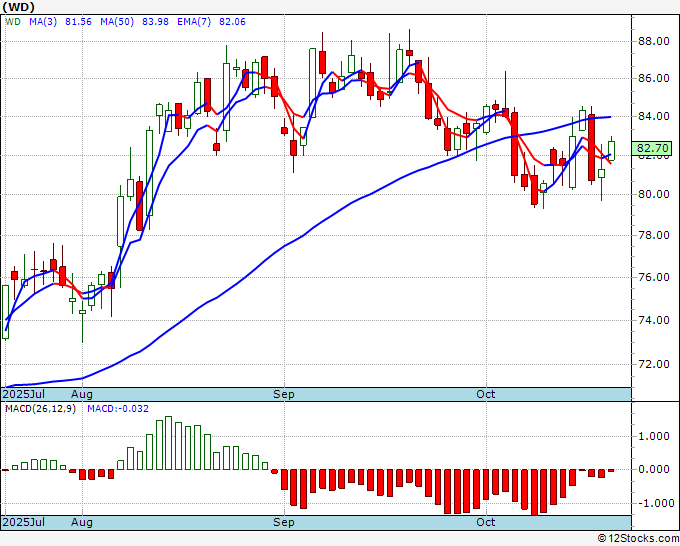This screenshot has width=680, height=546.
Task: Click the 76.00 price axis label
Action: click(653, 277)
